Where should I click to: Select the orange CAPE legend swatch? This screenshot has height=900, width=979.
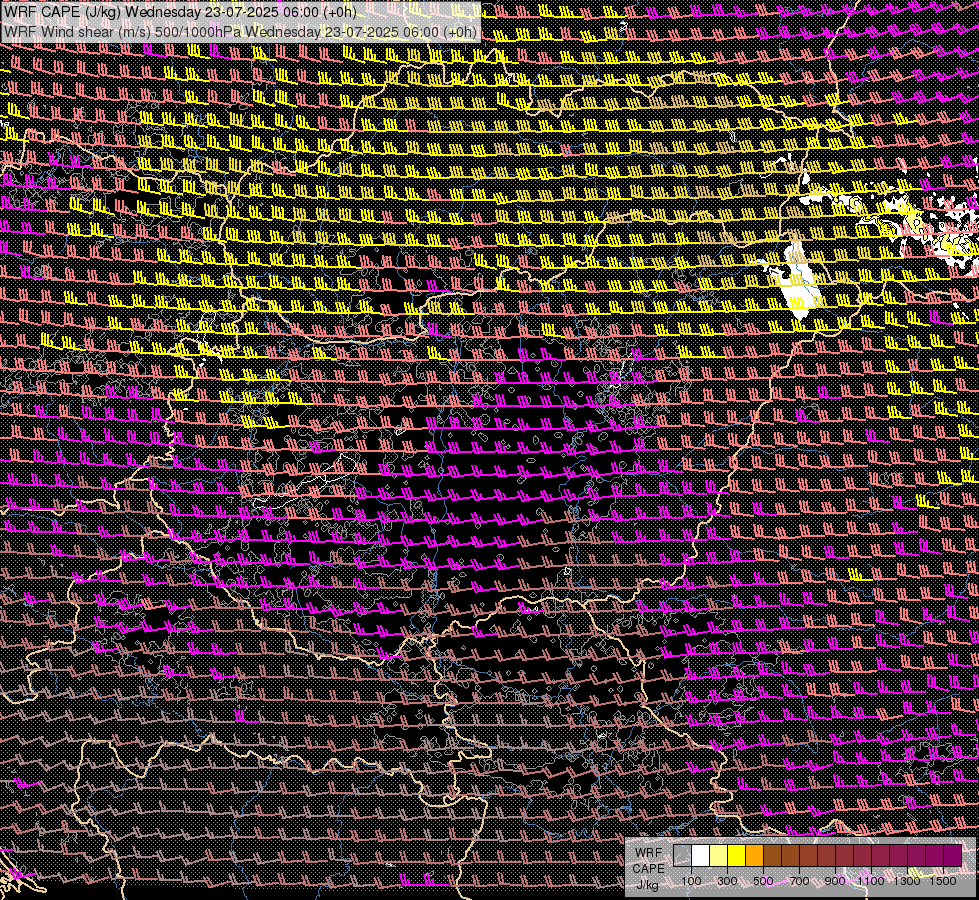coord(754,855)
